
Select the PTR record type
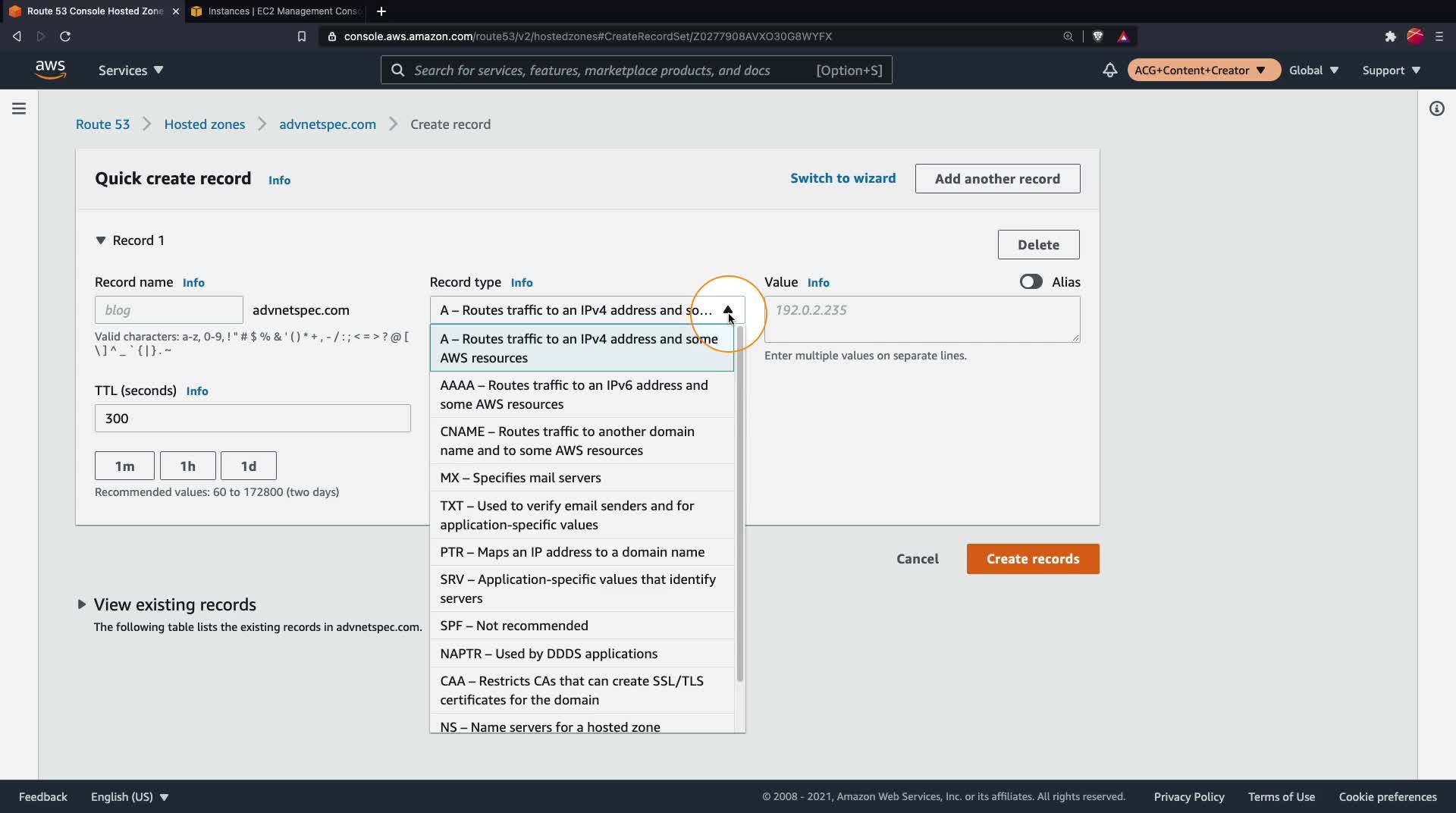582,552
